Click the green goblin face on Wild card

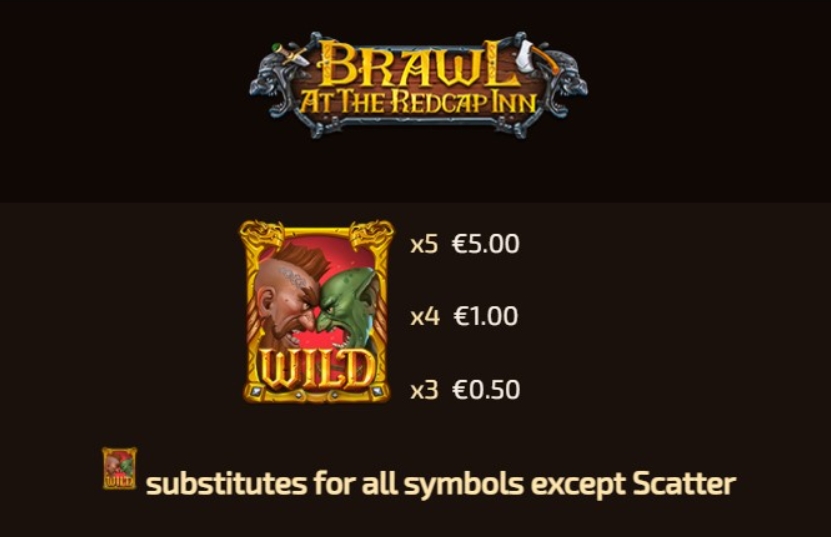(348, 309)
